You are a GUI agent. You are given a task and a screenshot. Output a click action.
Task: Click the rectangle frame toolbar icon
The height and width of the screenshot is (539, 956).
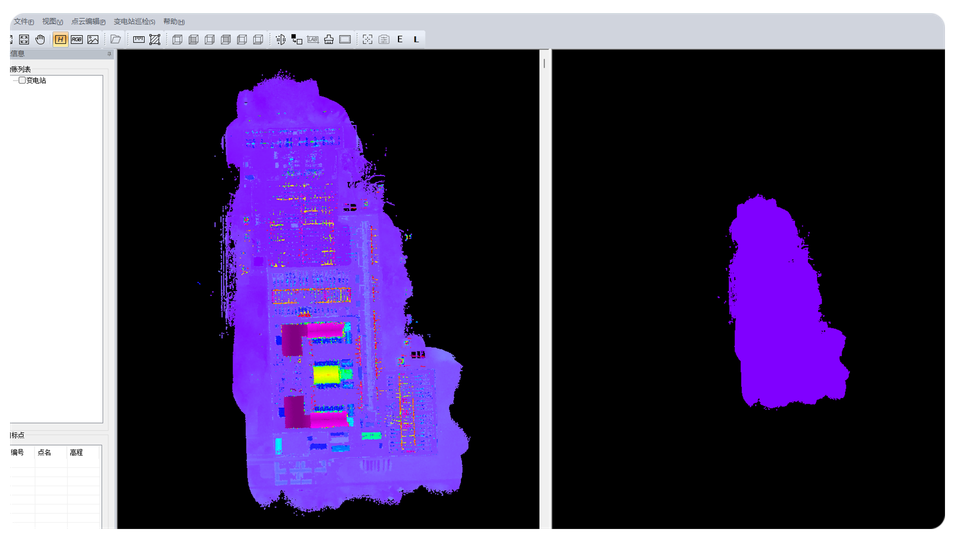(x=345, y=39)
